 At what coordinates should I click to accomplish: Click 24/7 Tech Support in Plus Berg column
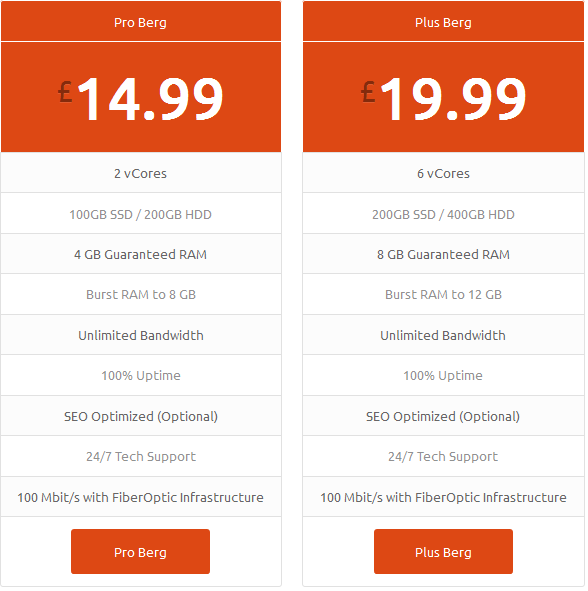pos(443,456)
